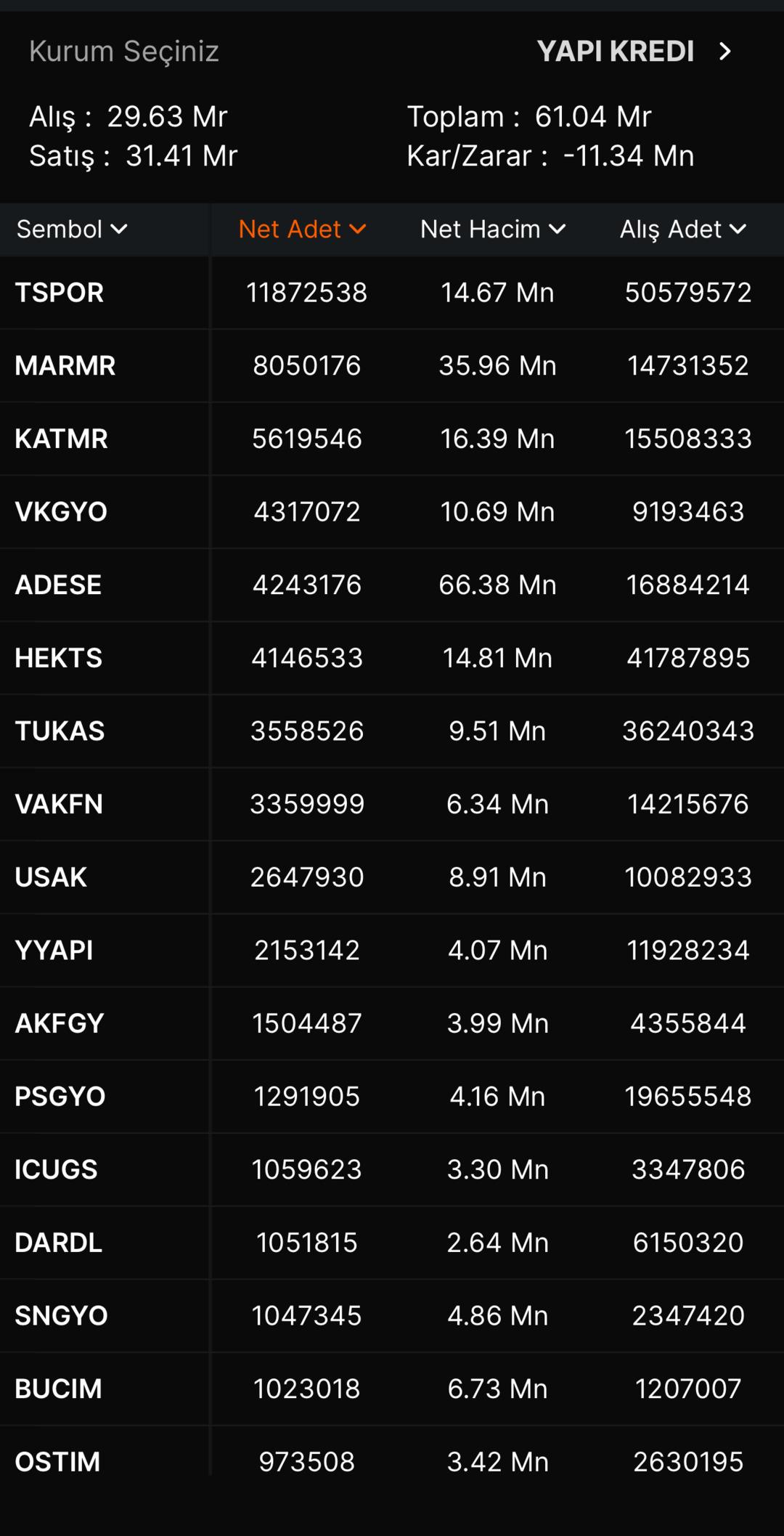Select YYAPI from the table
784x1536 pixels.
54,950
